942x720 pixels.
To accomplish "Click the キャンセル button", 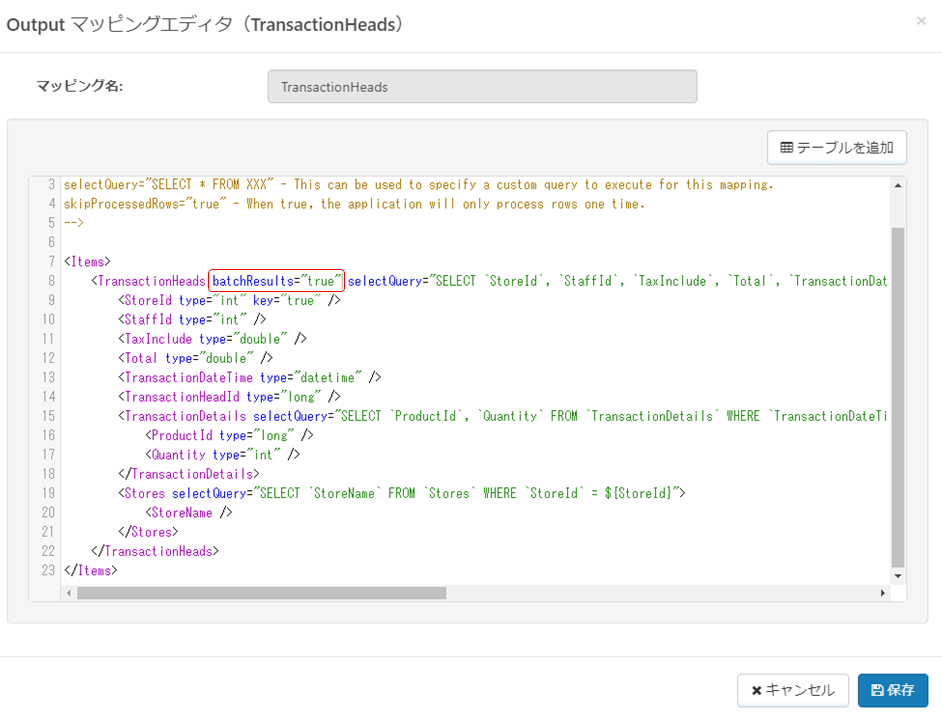I will tap(793, 690).
